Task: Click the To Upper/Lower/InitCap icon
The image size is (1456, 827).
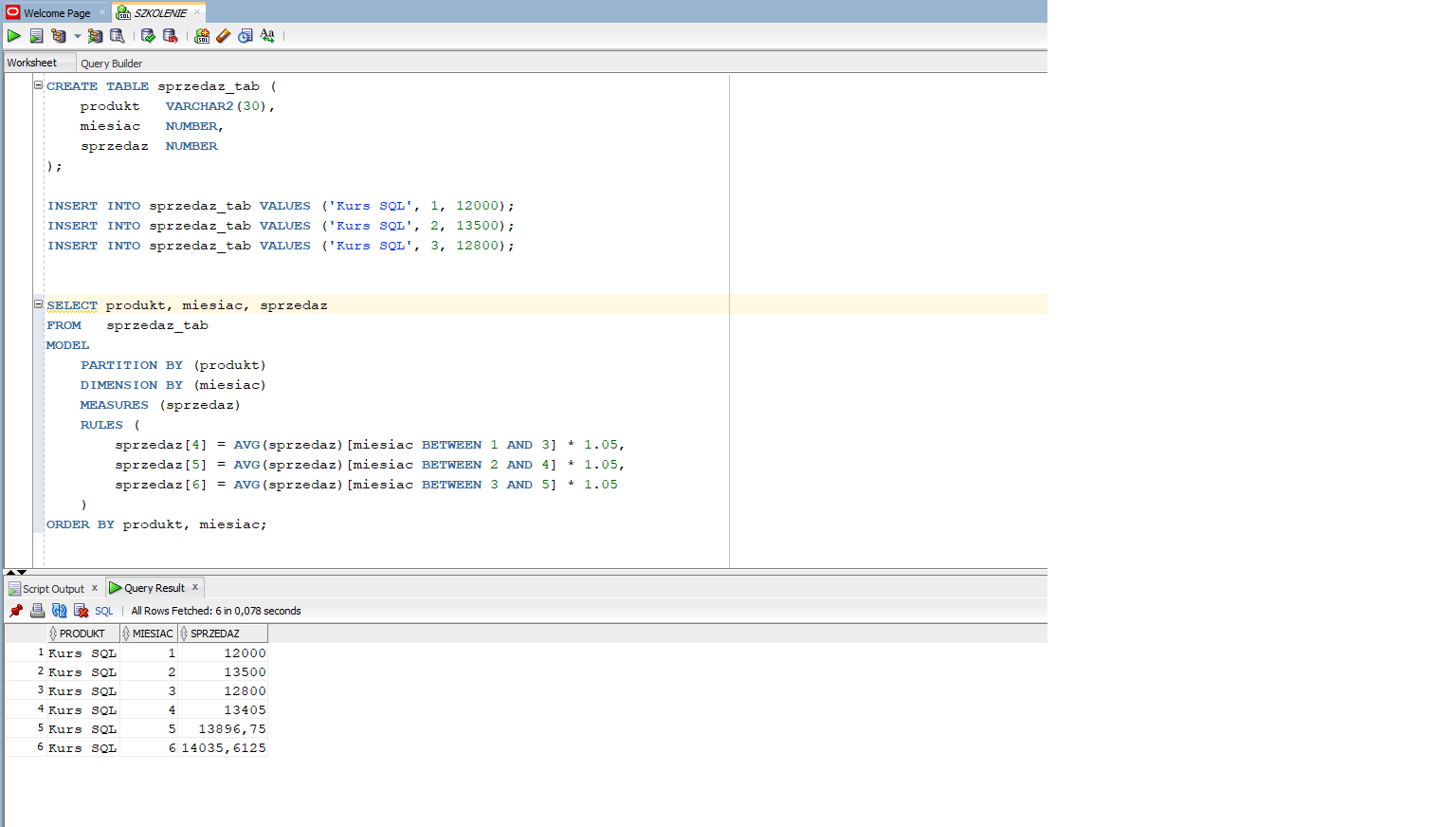Action: point(267,36)
